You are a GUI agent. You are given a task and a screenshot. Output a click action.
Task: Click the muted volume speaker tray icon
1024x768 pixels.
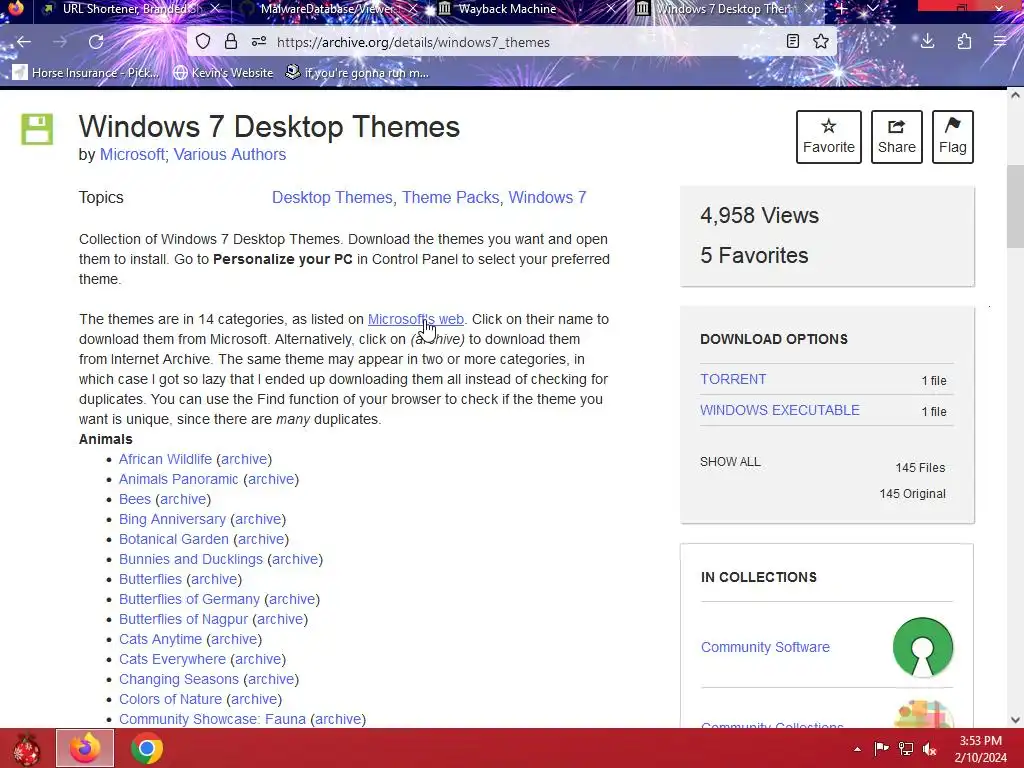[929, 749]
